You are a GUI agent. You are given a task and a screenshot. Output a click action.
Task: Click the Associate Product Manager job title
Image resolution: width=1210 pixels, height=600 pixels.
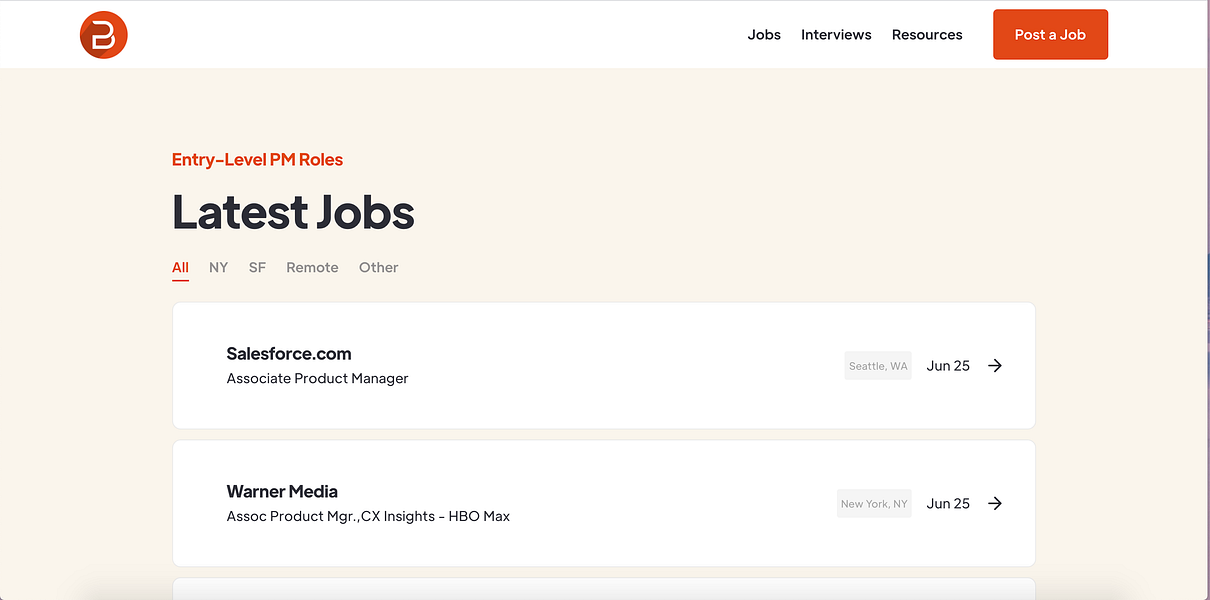[317, 379]
